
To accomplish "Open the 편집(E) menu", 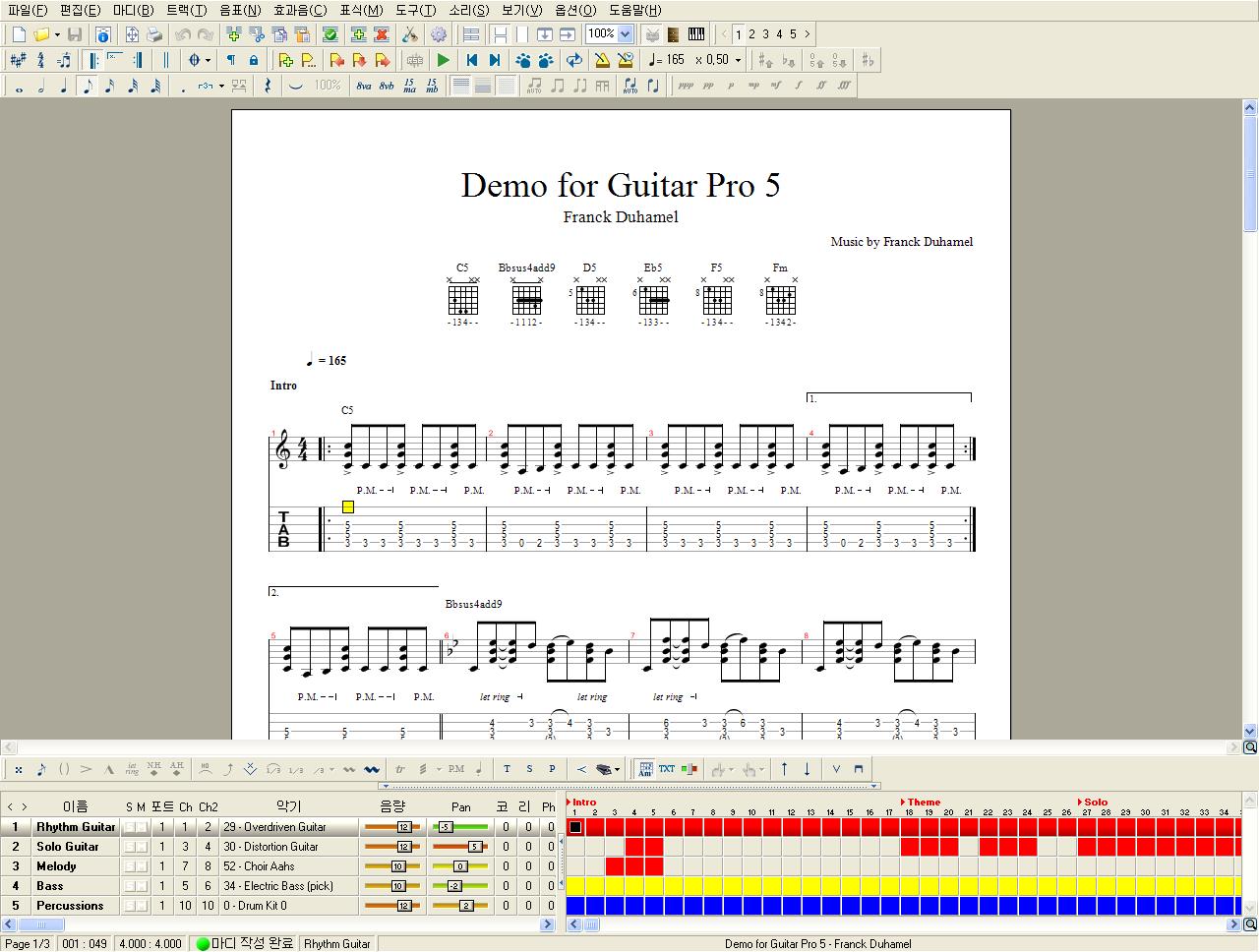I will [80, 10].
